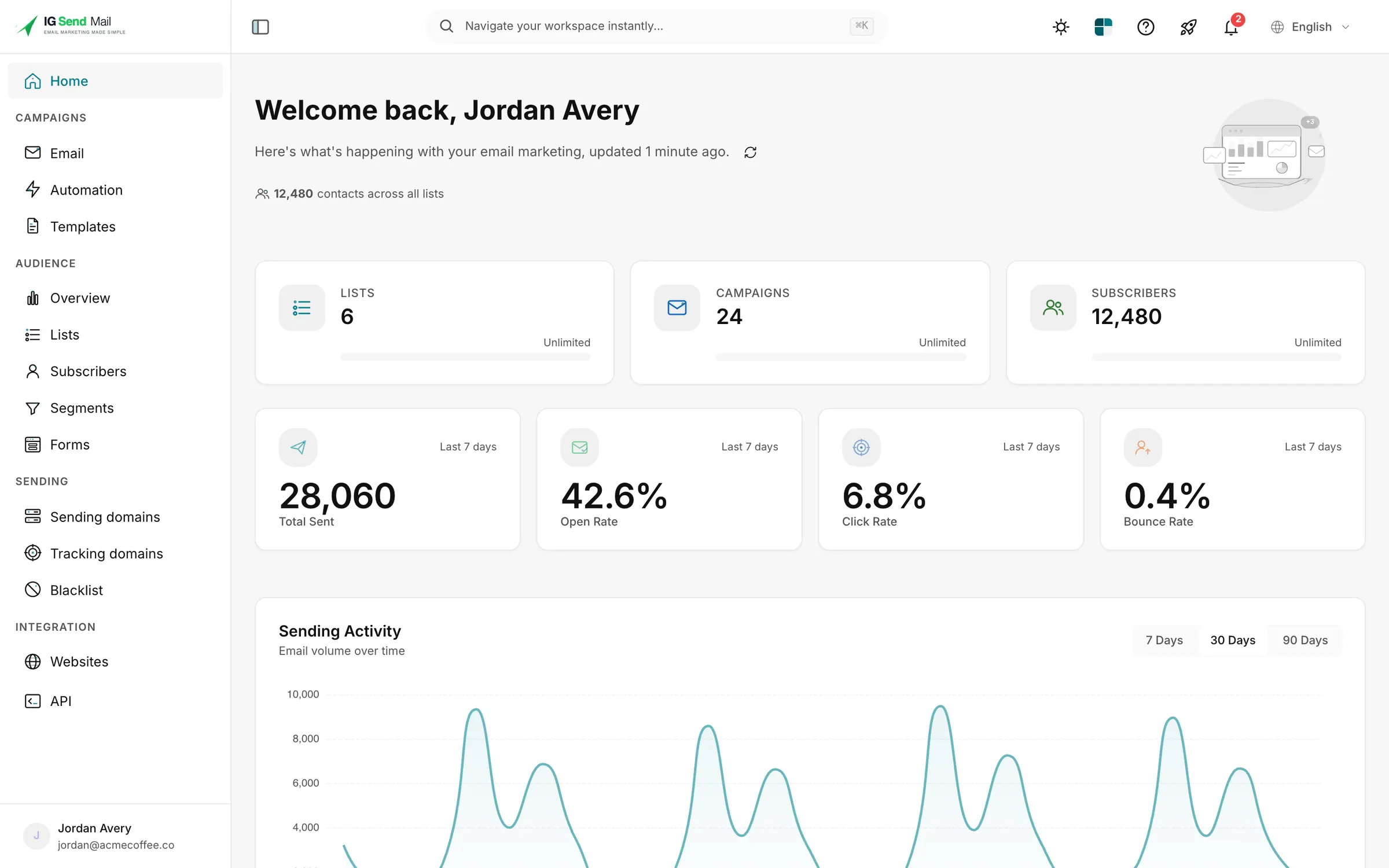Click the Sending domains server icon
Image resolution: width=1389 pixels, height=868 pixels.
point(32,516)
